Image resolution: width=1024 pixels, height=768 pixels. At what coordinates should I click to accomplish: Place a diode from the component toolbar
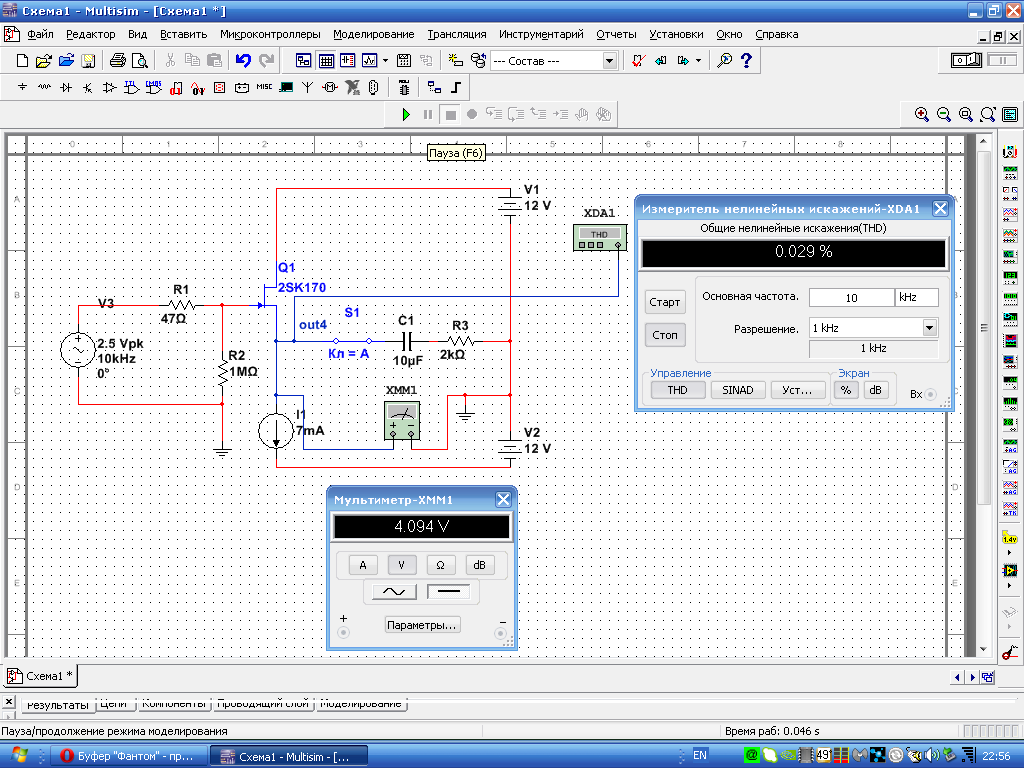coord(66,88)
